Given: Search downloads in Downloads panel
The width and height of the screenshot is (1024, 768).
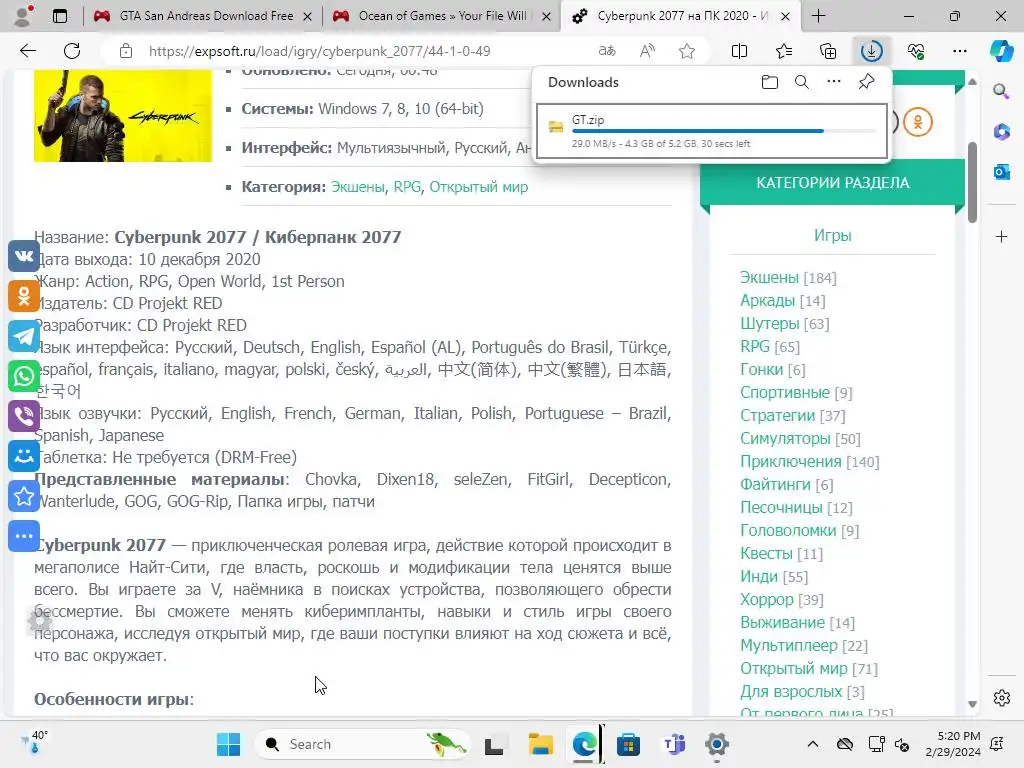Looking at the screenshot, I should coord(801,82).
